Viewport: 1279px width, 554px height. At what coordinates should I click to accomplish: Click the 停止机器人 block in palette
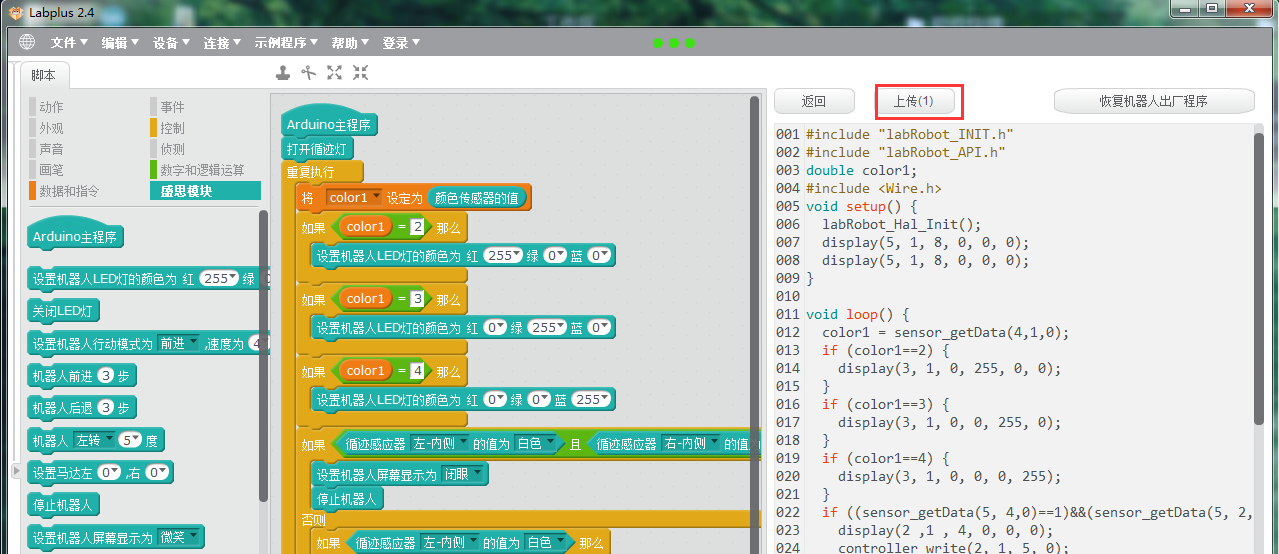(x=65, y=505)
